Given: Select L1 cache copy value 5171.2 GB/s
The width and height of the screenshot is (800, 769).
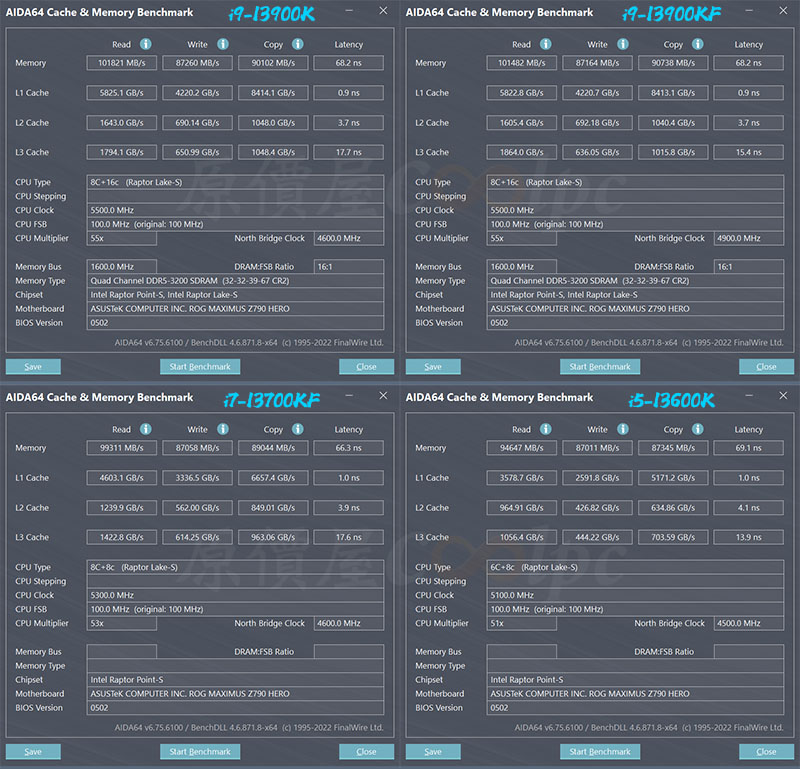Looking at the screenshot, I should point(673,478).
